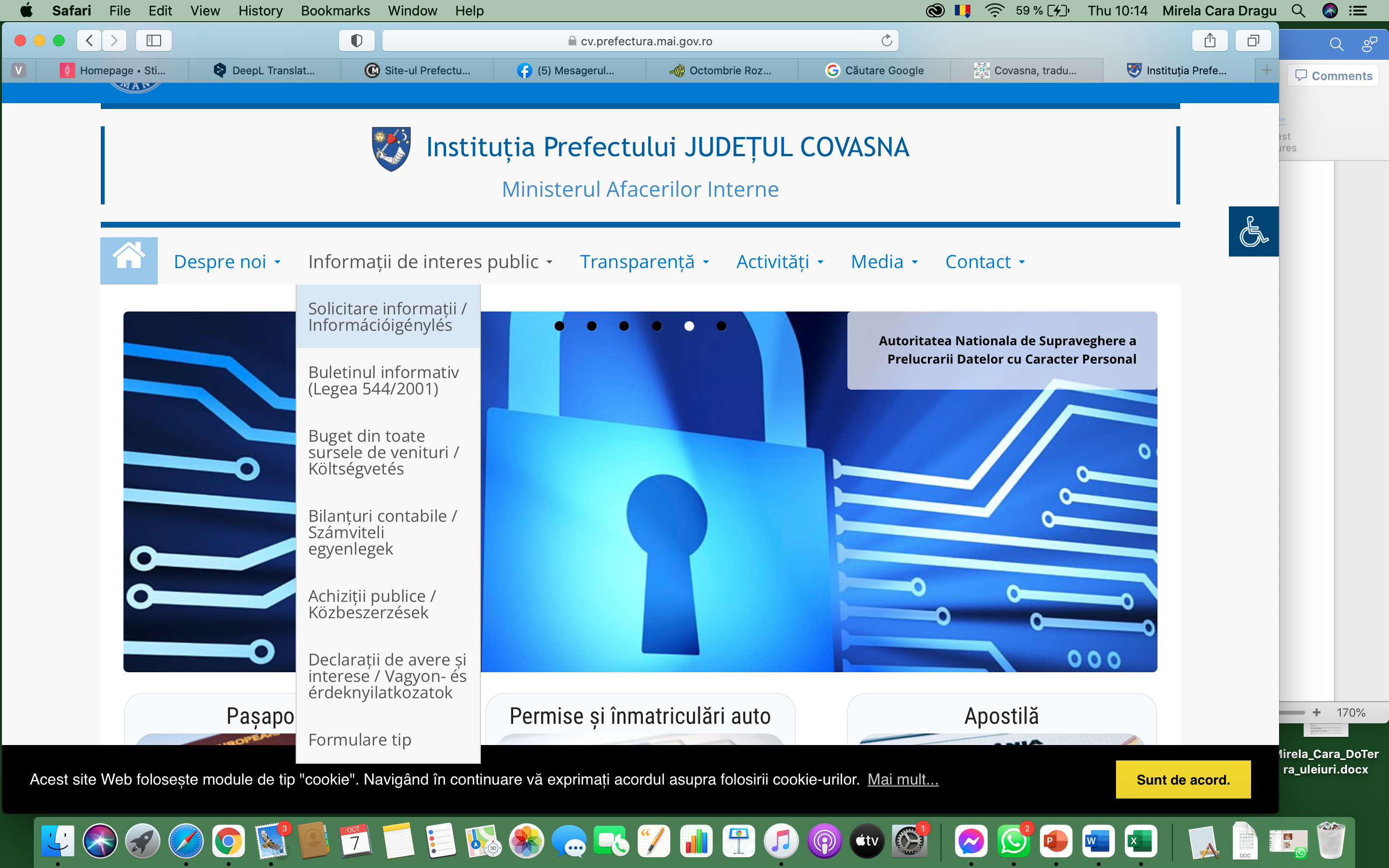The image size is (1389, 868).
Task: Select the second carousel slide dot
Action: (592, 326)
